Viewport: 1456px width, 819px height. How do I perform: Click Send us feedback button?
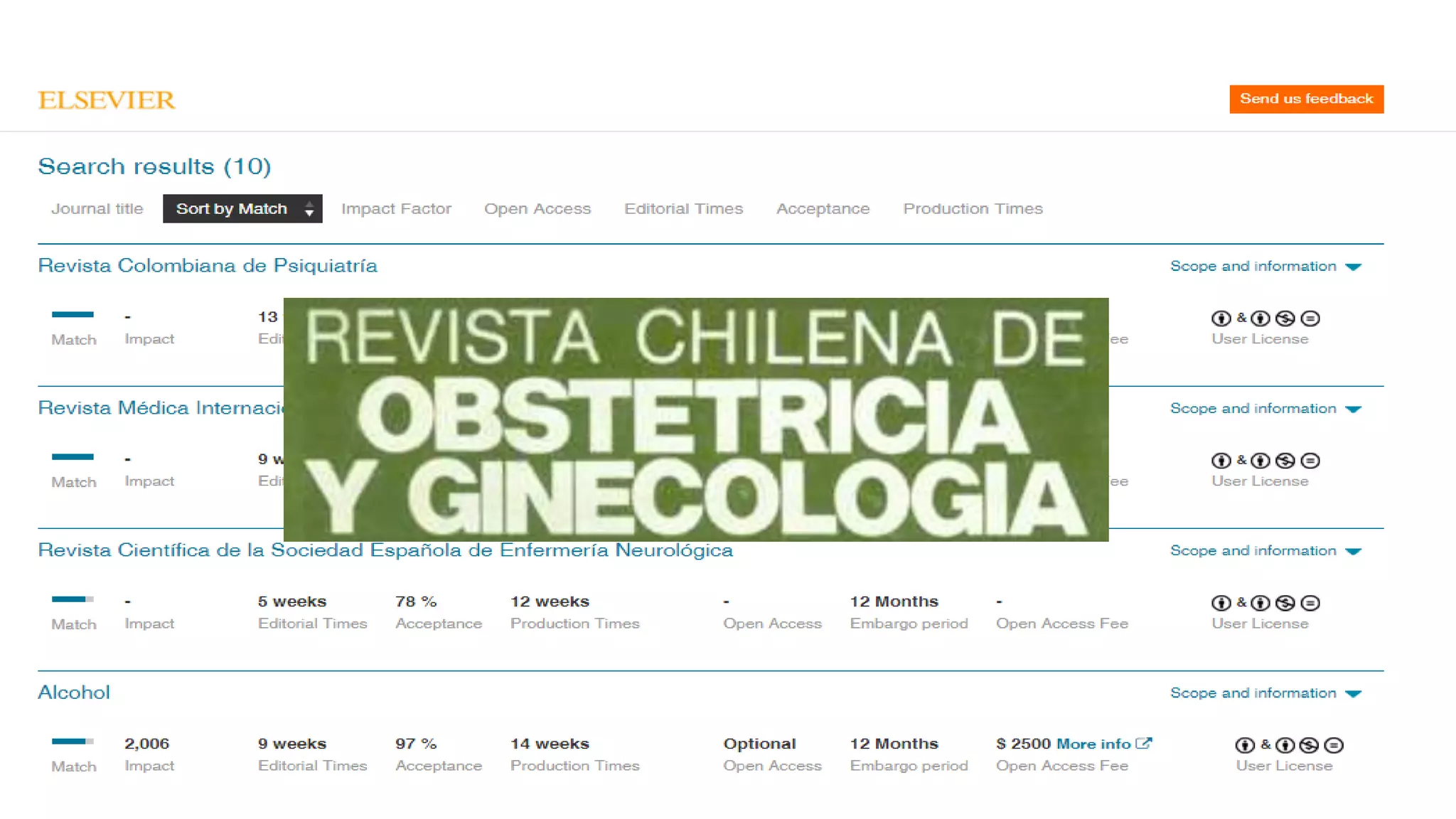pos(1306,99)
